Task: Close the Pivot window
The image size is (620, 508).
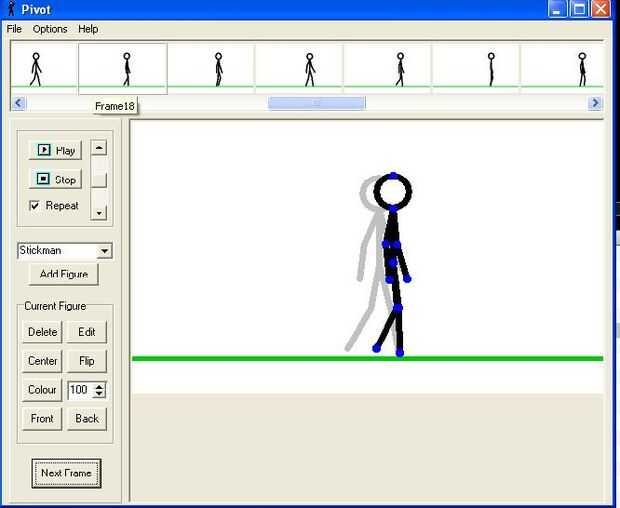Action: [x=600, y=9]
